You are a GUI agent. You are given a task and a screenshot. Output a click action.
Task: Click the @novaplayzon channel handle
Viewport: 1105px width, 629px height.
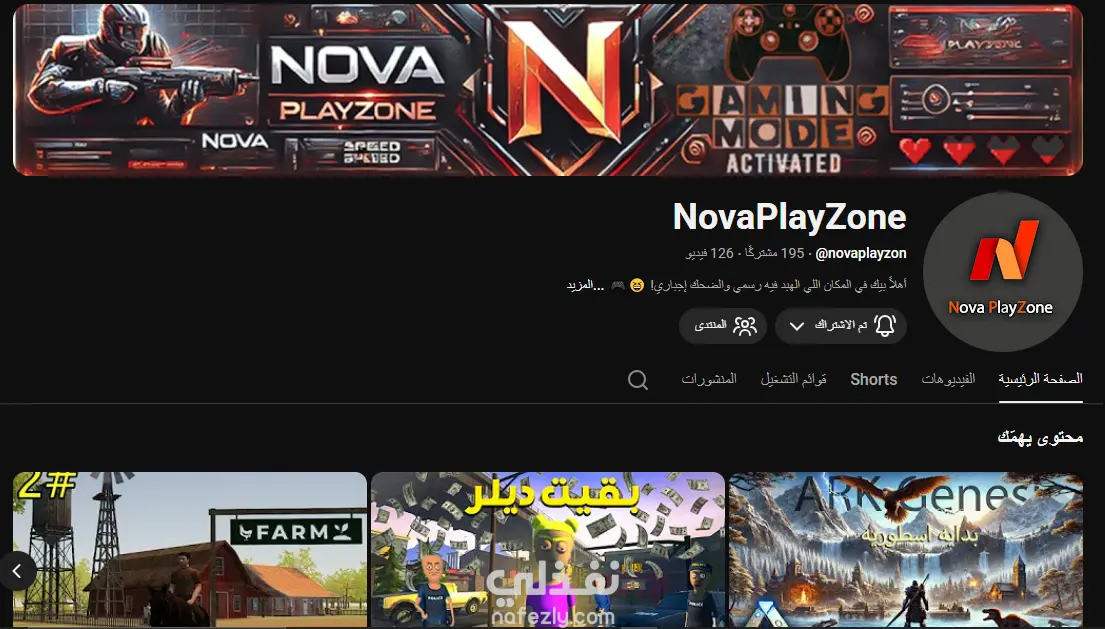[x=860, y=253]
